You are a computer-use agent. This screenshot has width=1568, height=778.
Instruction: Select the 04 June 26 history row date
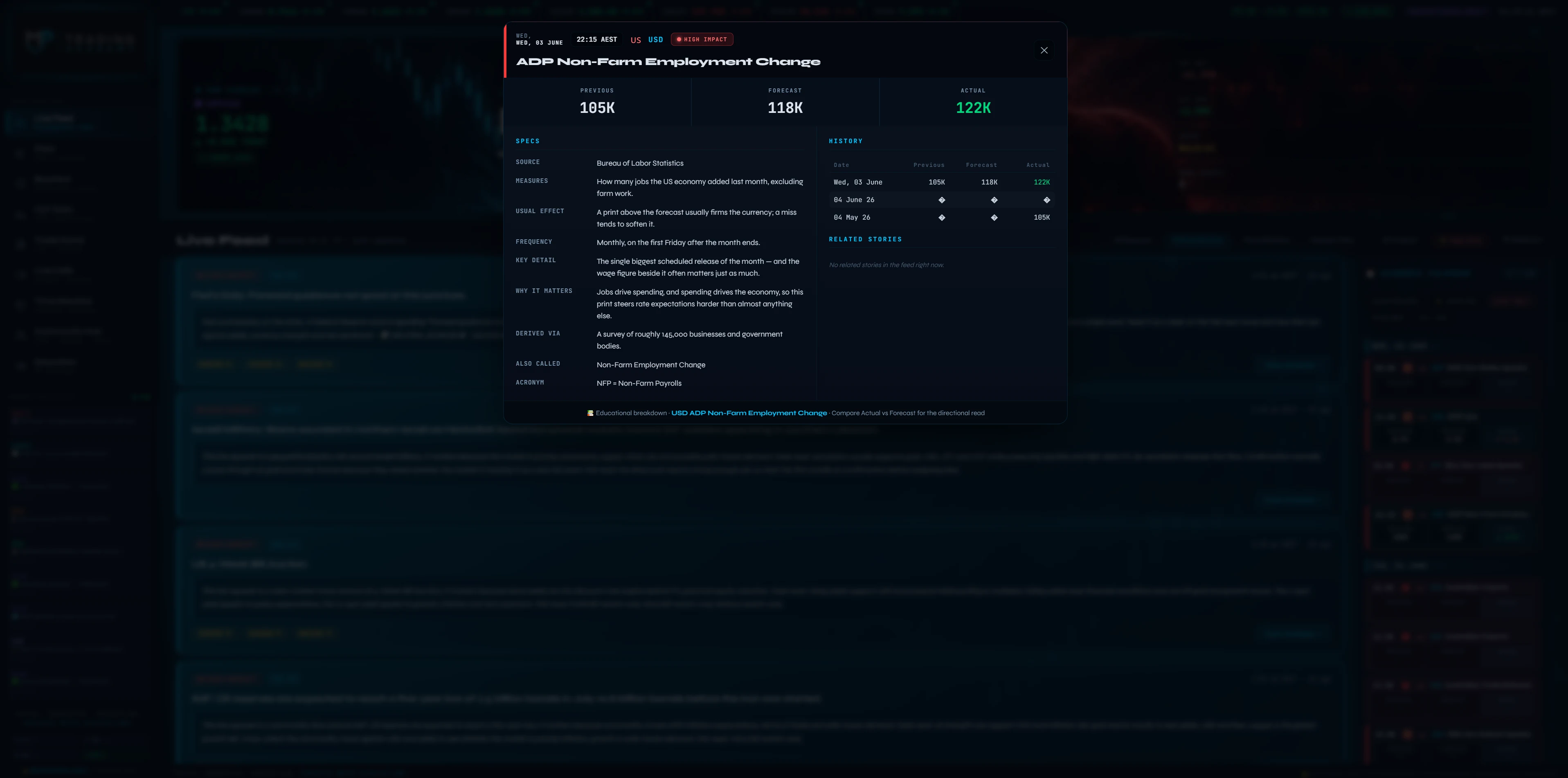pyautogui.click(x=853, y=200)
